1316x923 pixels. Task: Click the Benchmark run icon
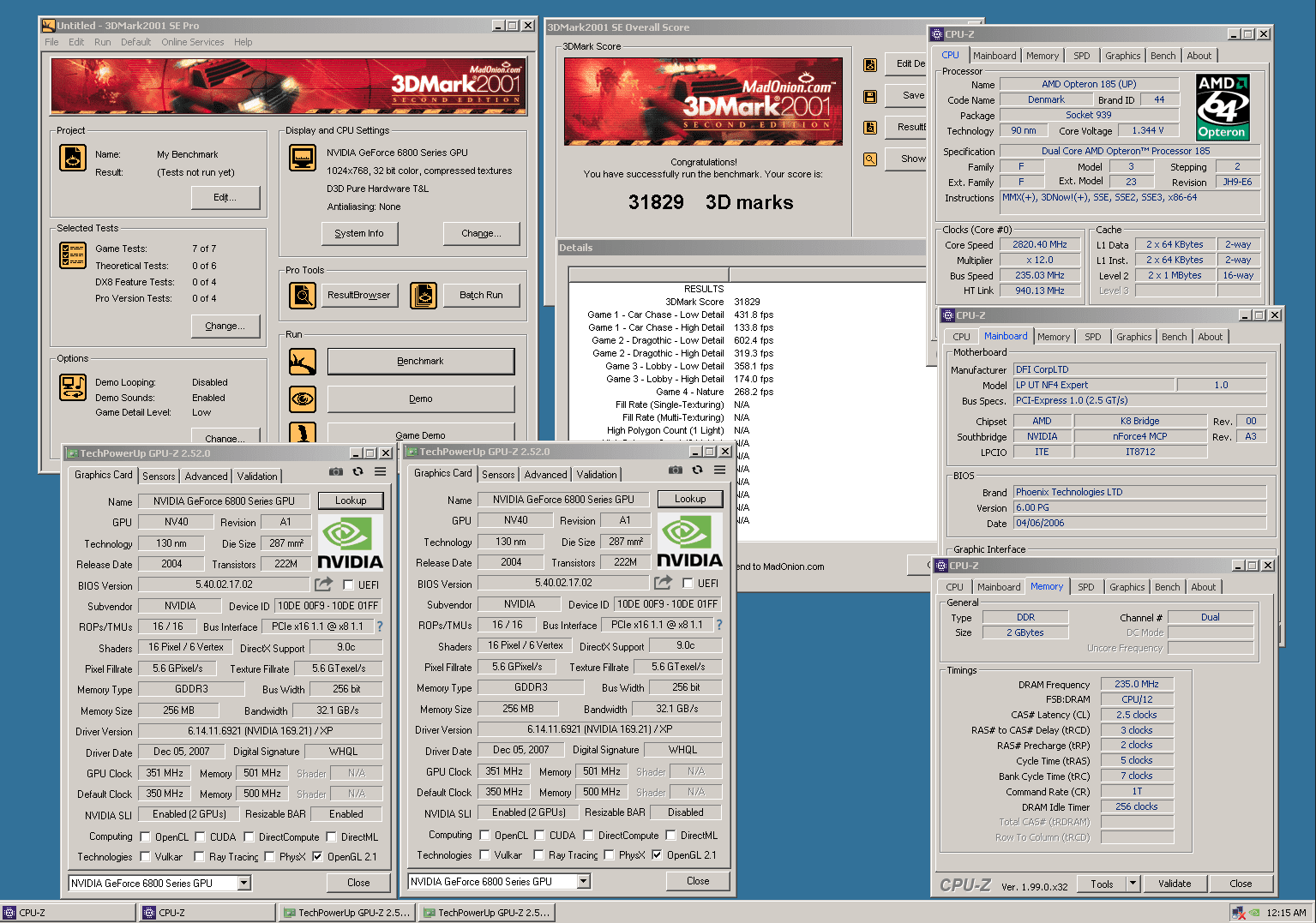tap(302, 362)
